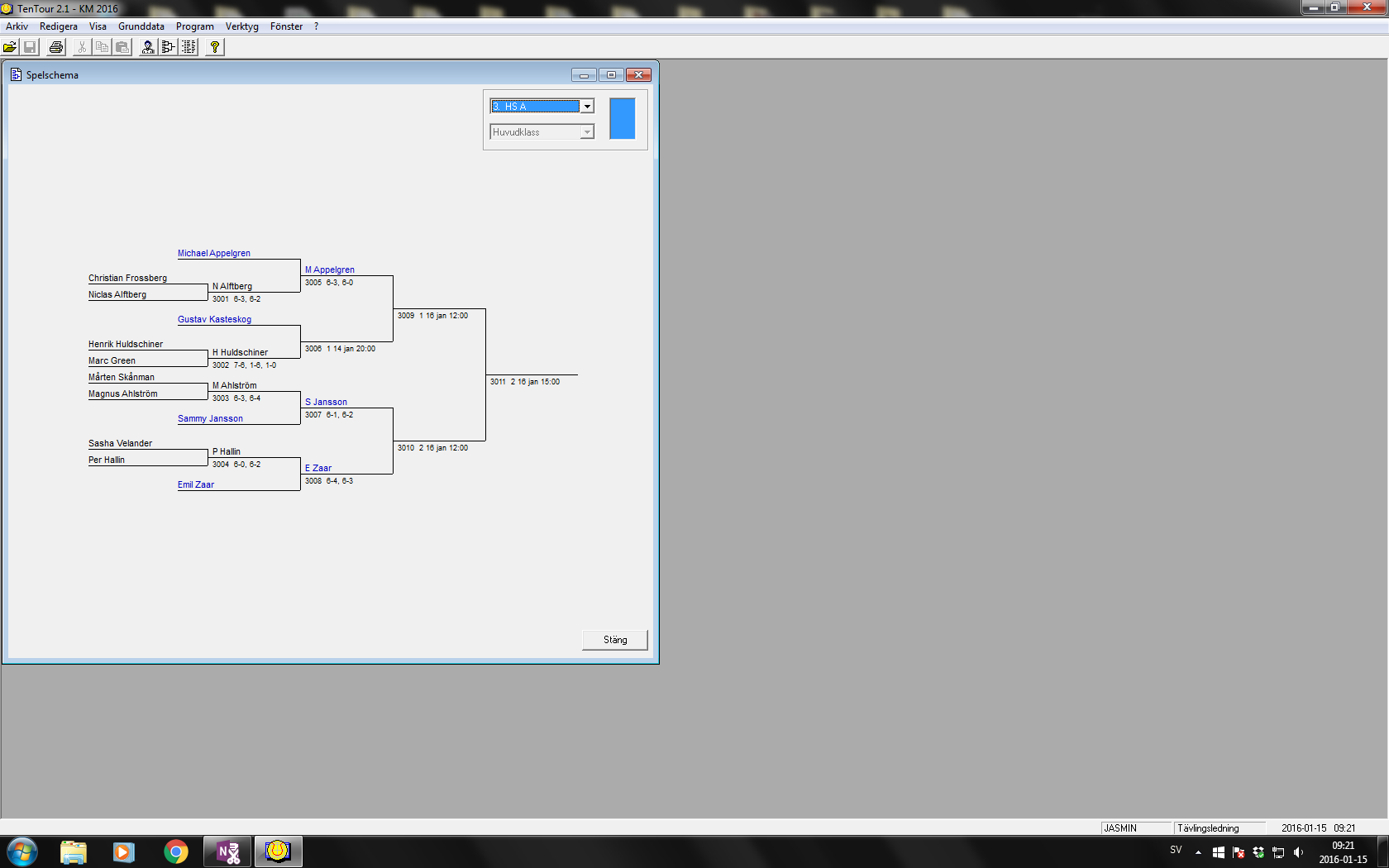Click the blue color box

coord(622,118)
